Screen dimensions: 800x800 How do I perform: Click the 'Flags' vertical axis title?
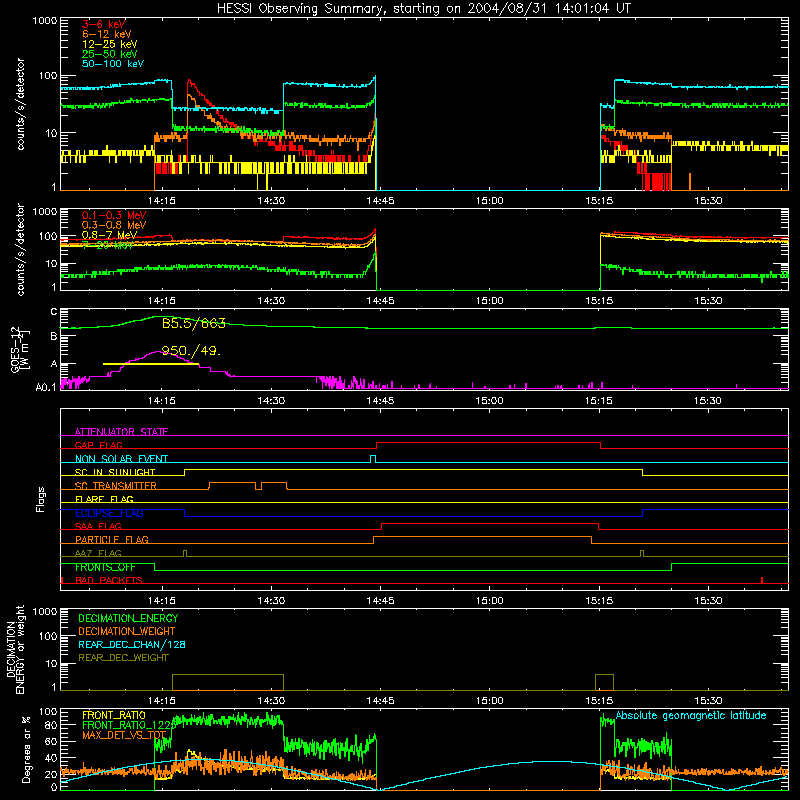tap(41, 499)
